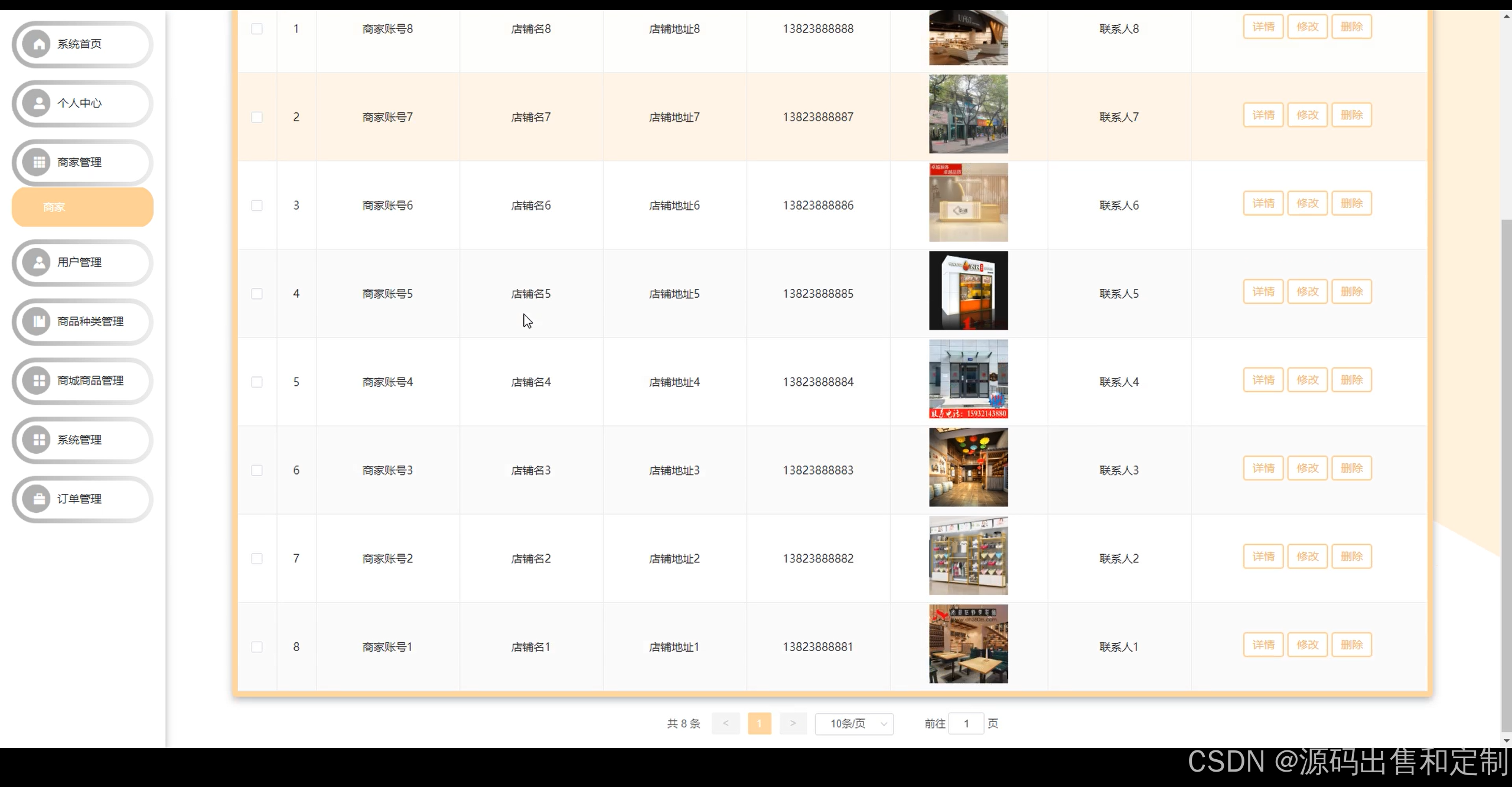This screenshot has width=1512, height=787.
Task: Check the checkbox for row 商家账号7
Action: (257, 117)
